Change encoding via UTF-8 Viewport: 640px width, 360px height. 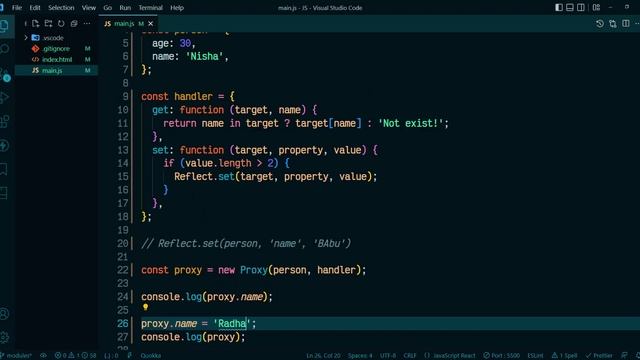[388, 356]
